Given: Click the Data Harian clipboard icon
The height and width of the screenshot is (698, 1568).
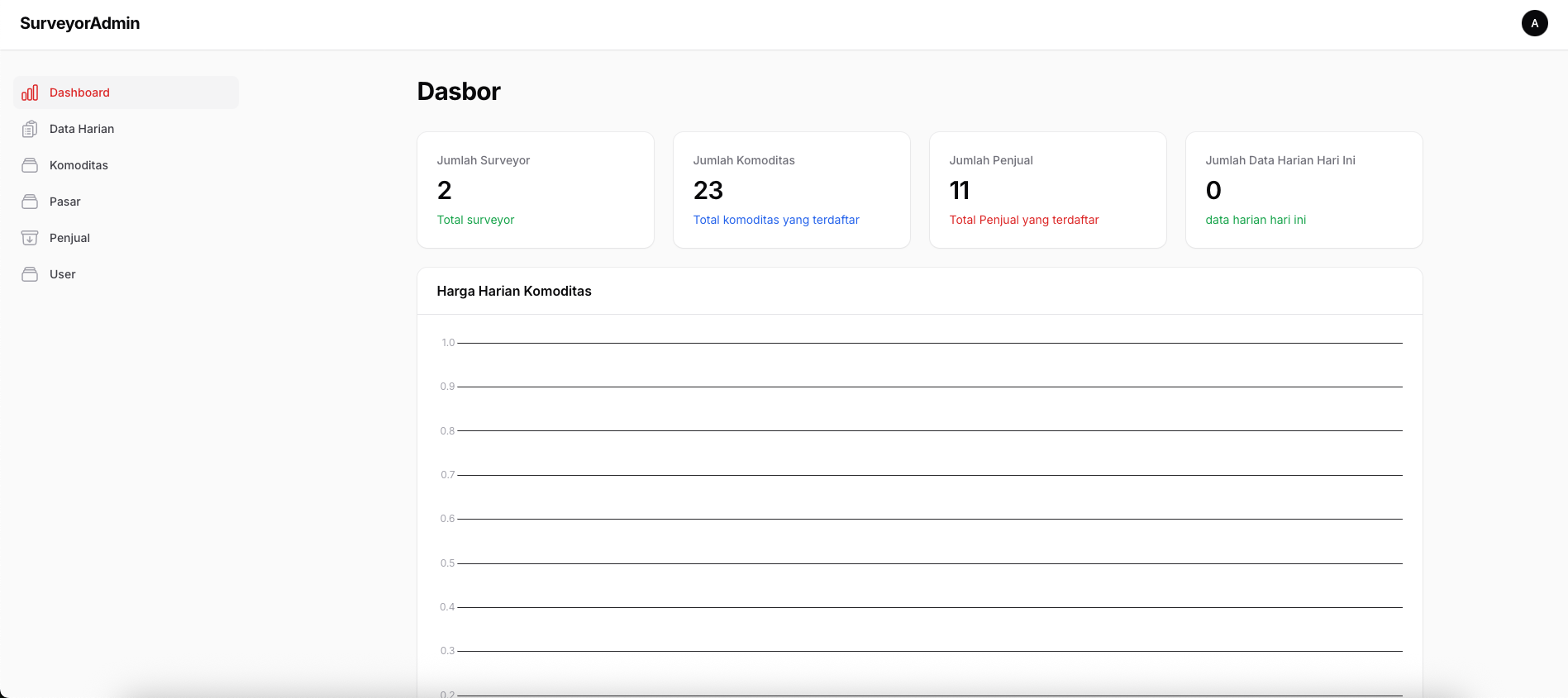Looking at the screenshot, I should (x=30, y=129).
